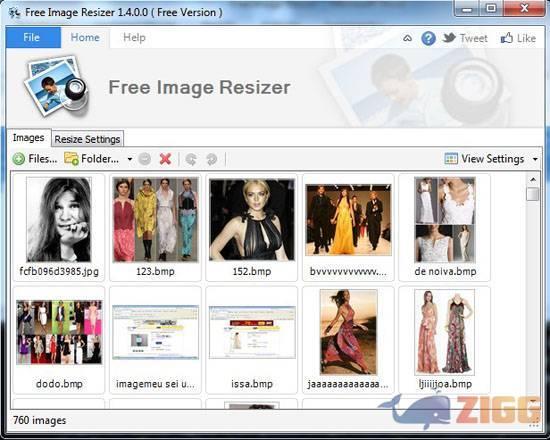Select the Images tab
The image size is (550, 440).
[x=29, y=138]
